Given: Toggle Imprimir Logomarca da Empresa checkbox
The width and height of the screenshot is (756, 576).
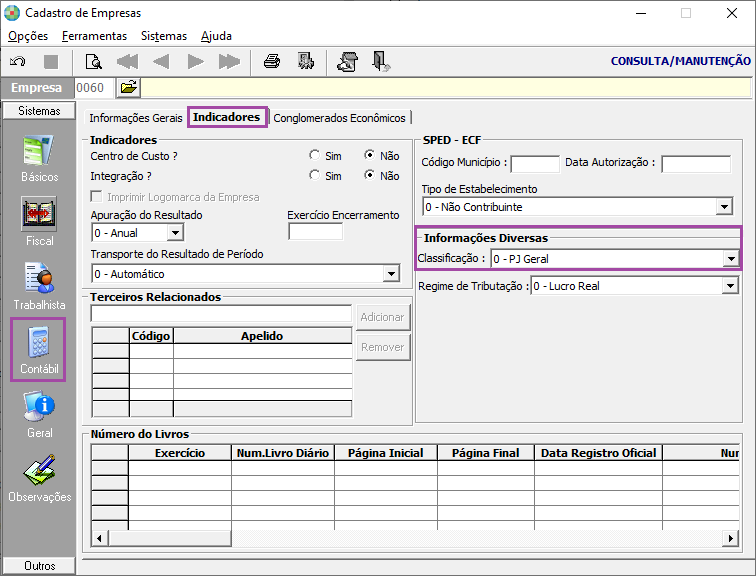Looking at the screenshot, I should [96, 197].
